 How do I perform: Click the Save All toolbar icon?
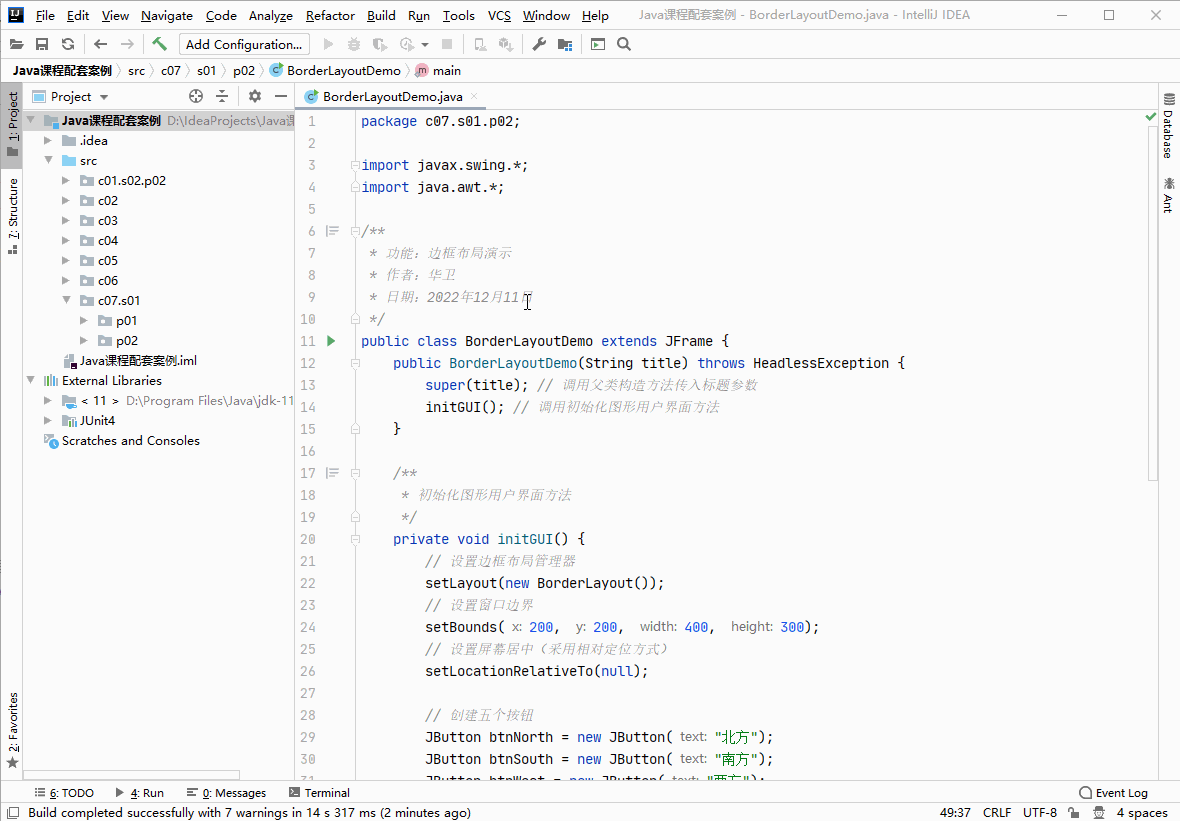[42, 44]
